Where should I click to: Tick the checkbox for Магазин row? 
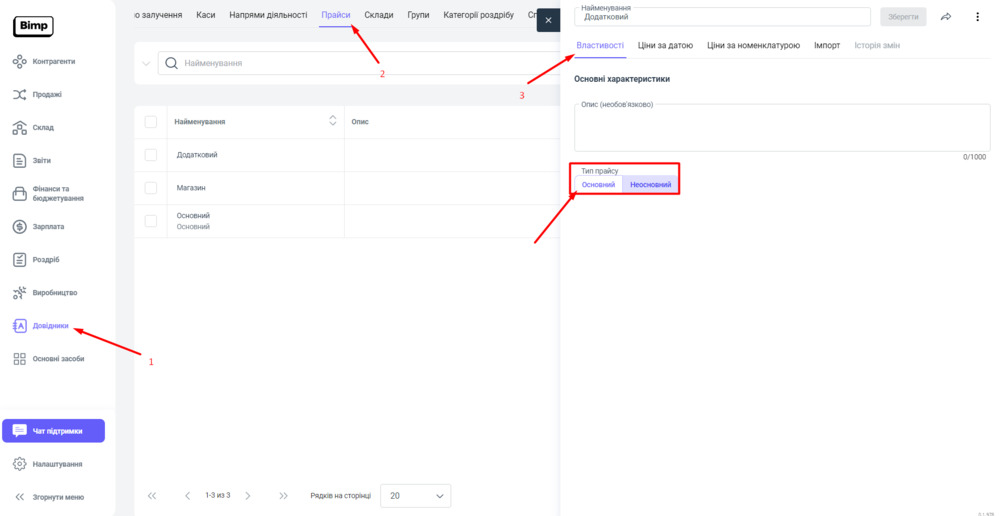pos(151,188)
